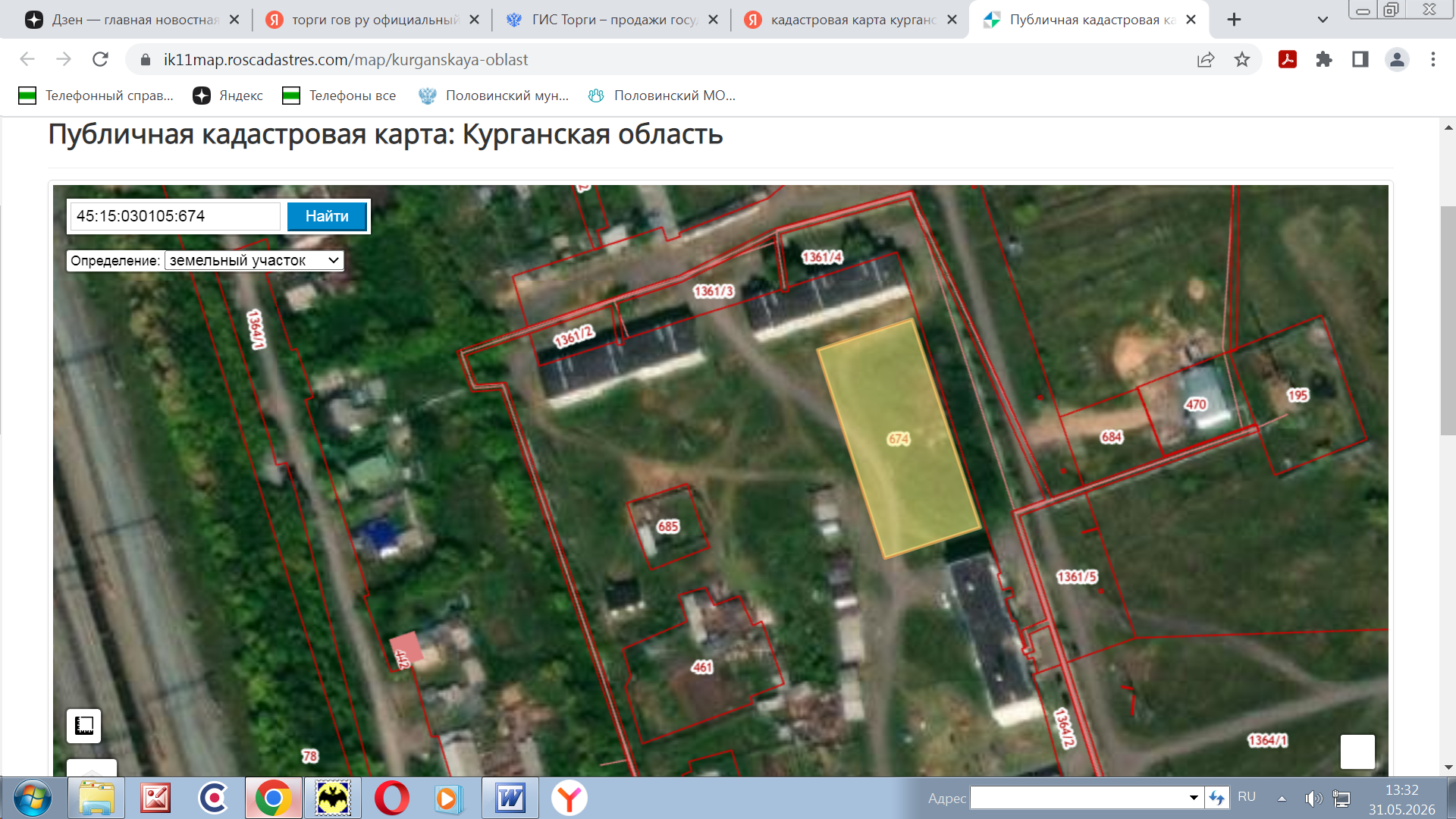The height and width of the screenshot is (819, 1456).
Task: Share this page icon
Action: click(1206, 59)
